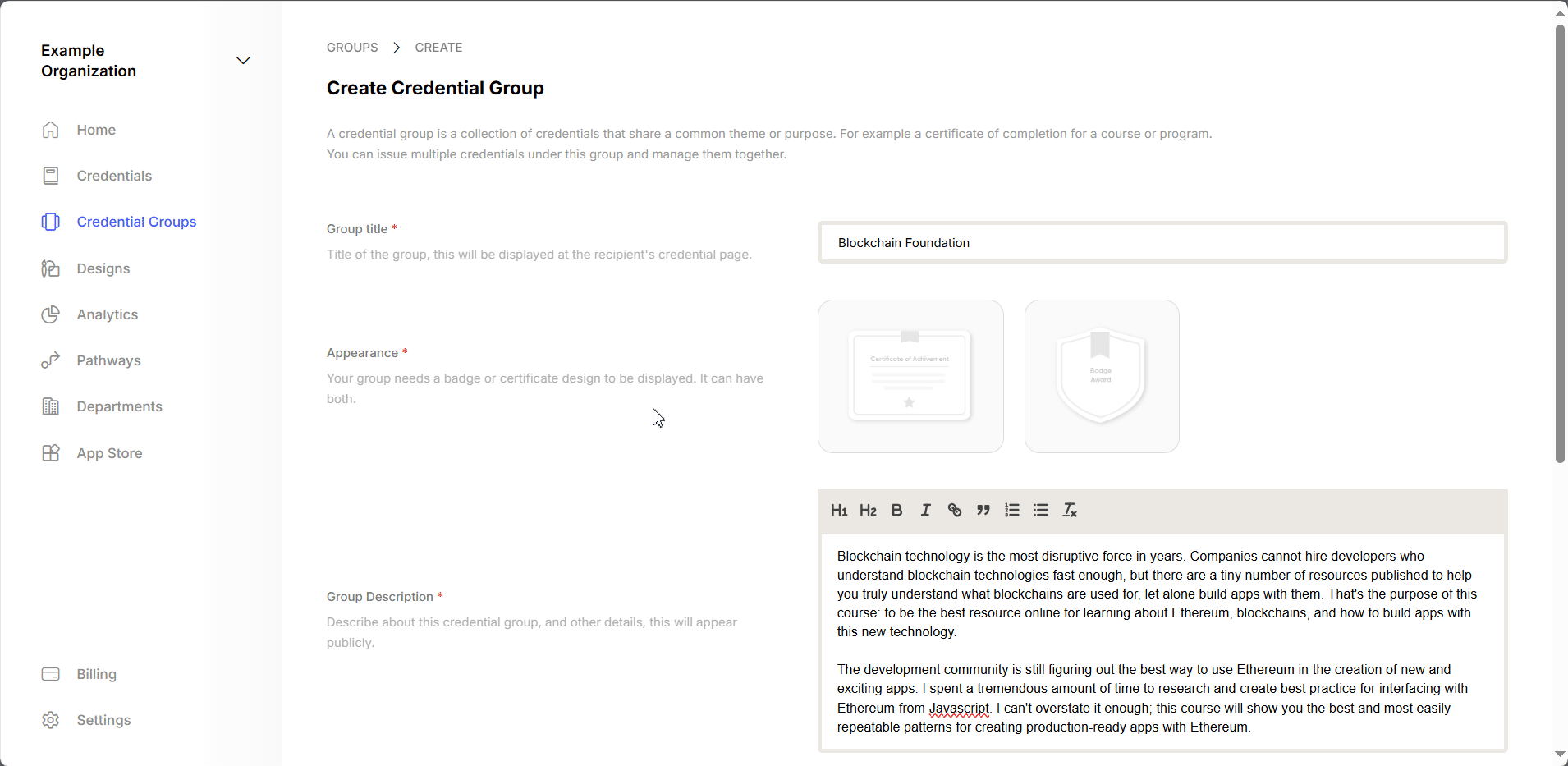This screenshot has height=766, width=1568.
Task: Go to the Billing section
Action: (96, 673)
